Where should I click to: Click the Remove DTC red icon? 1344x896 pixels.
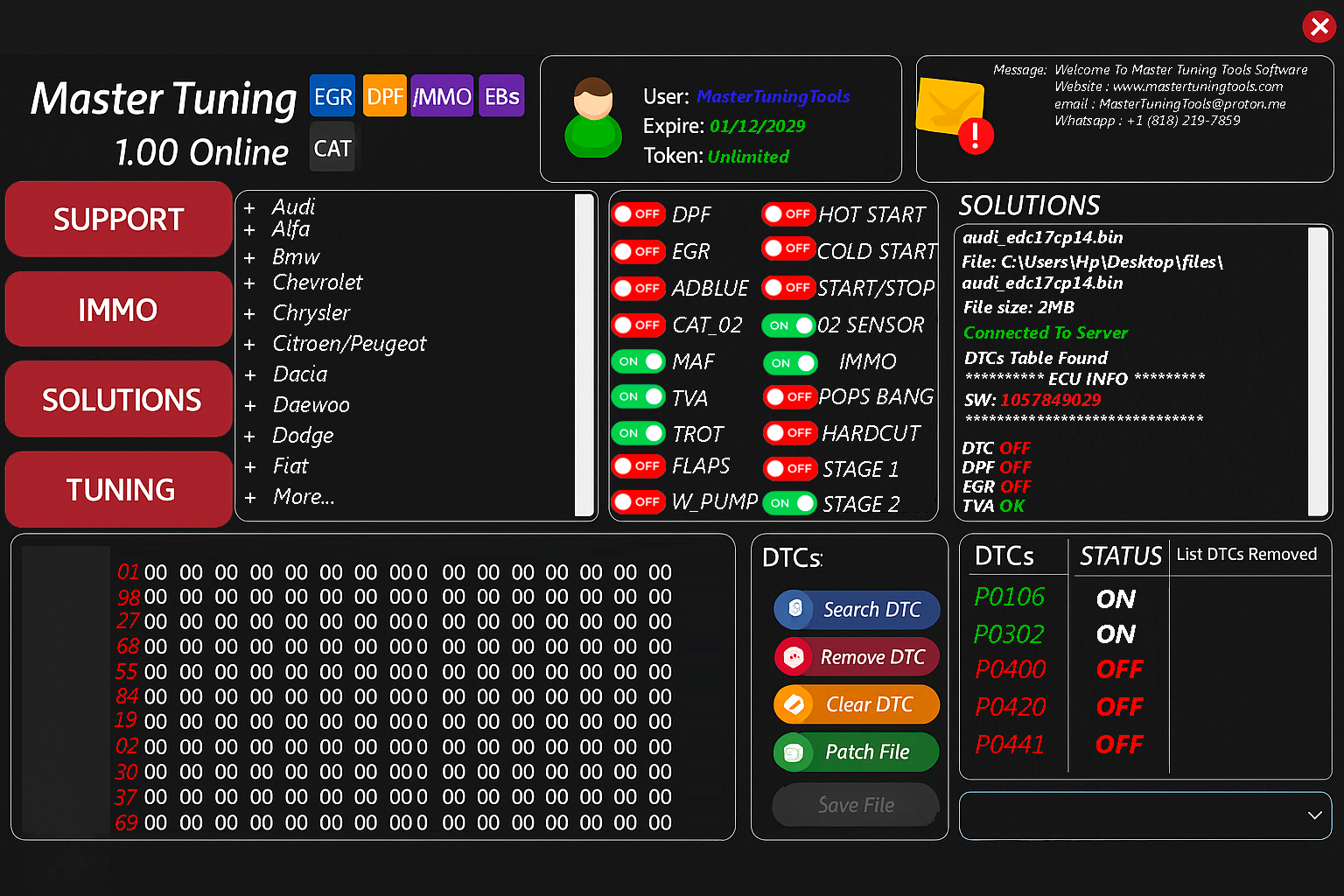[794, 657]
